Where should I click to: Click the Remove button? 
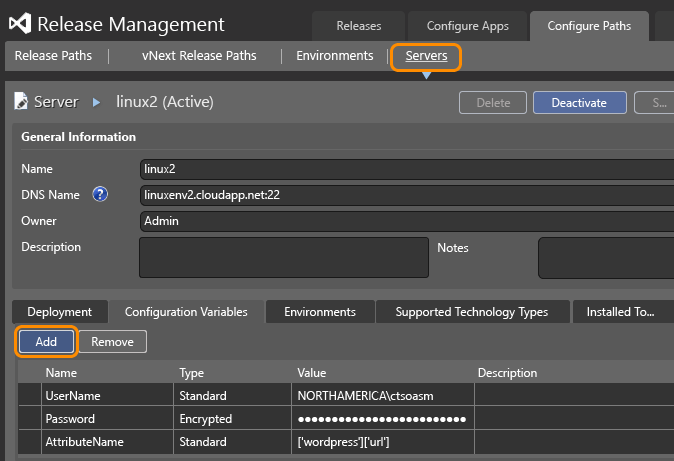pyautogui.click(x=112, y=341)
